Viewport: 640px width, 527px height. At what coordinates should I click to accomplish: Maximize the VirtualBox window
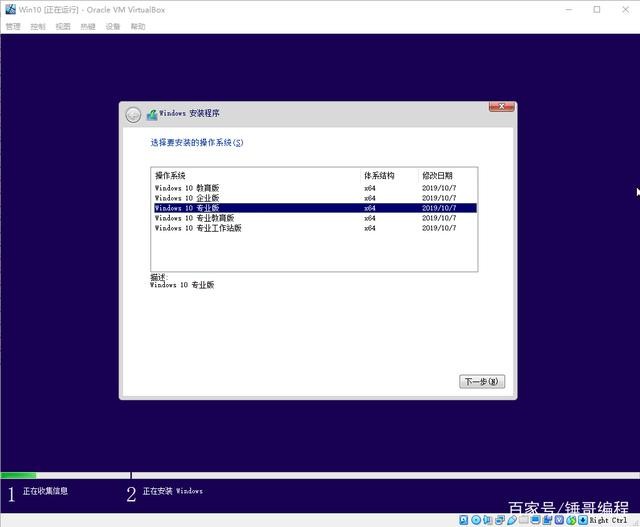pos(597,9)
